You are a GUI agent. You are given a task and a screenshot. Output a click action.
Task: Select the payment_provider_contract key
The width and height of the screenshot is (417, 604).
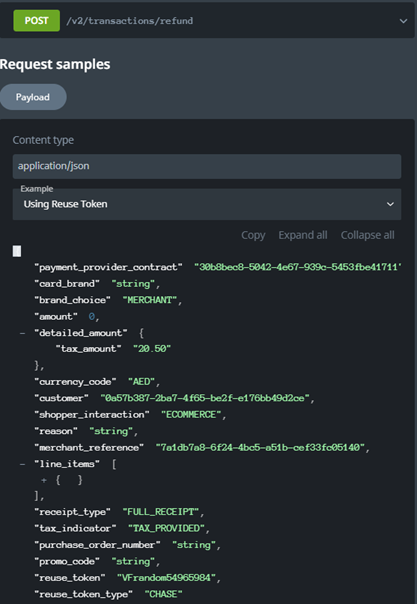click(x=108, y=267)
